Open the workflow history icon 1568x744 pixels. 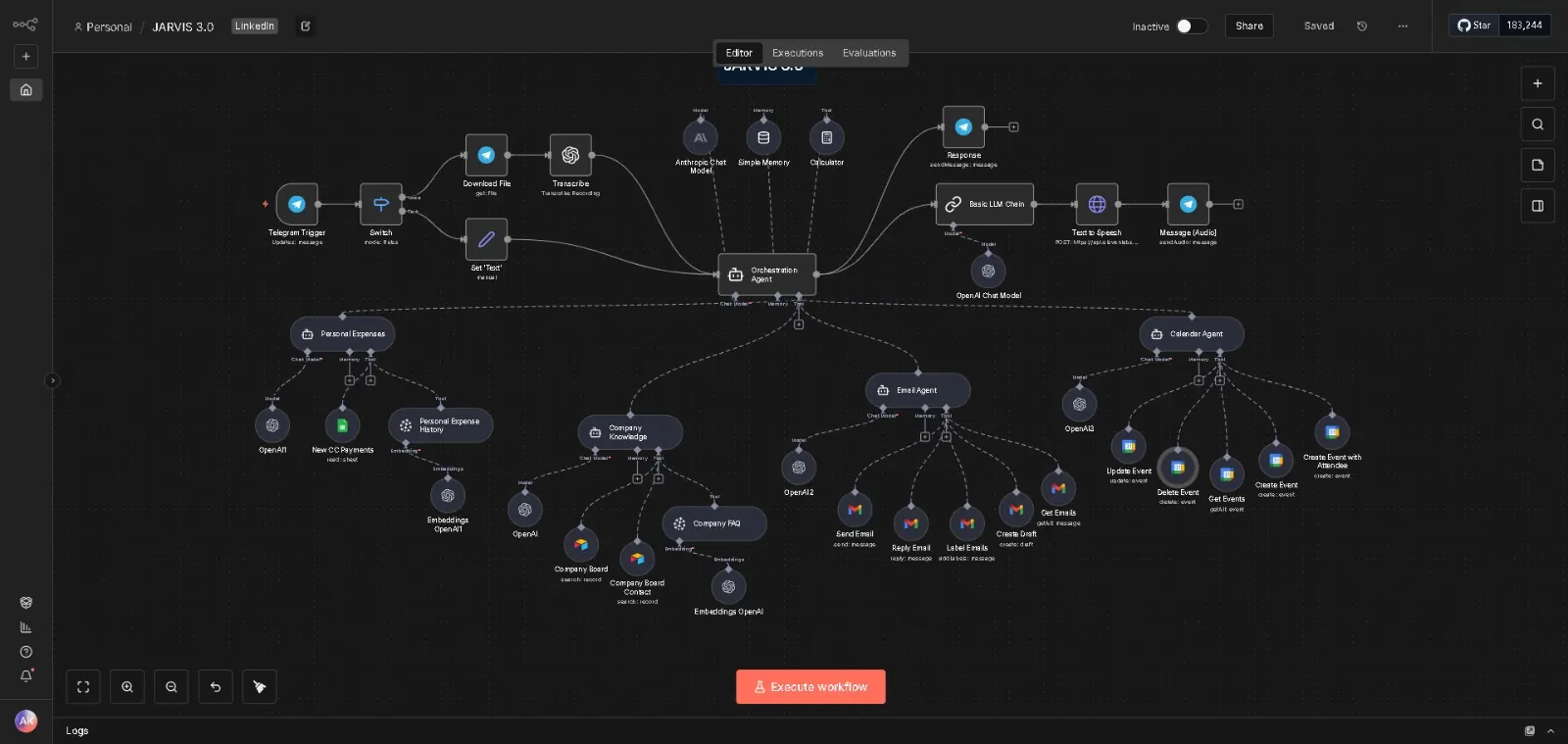click(1362, 26)
